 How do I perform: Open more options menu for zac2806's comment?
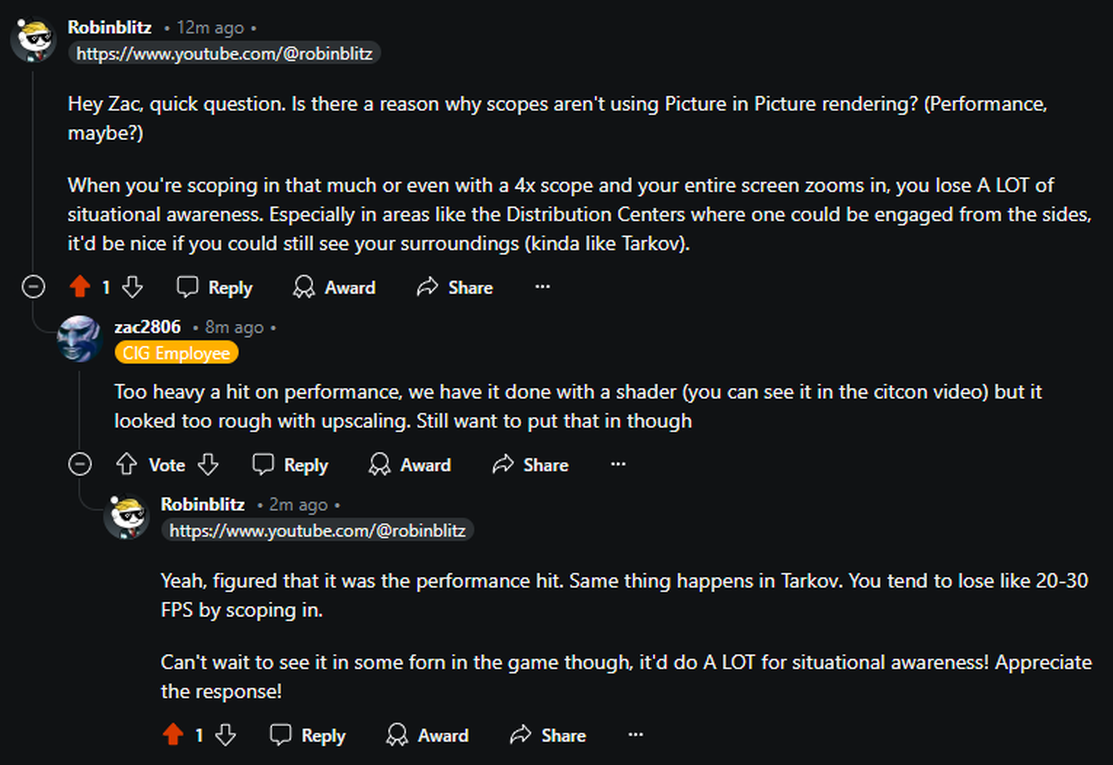(x=618, y=465)
